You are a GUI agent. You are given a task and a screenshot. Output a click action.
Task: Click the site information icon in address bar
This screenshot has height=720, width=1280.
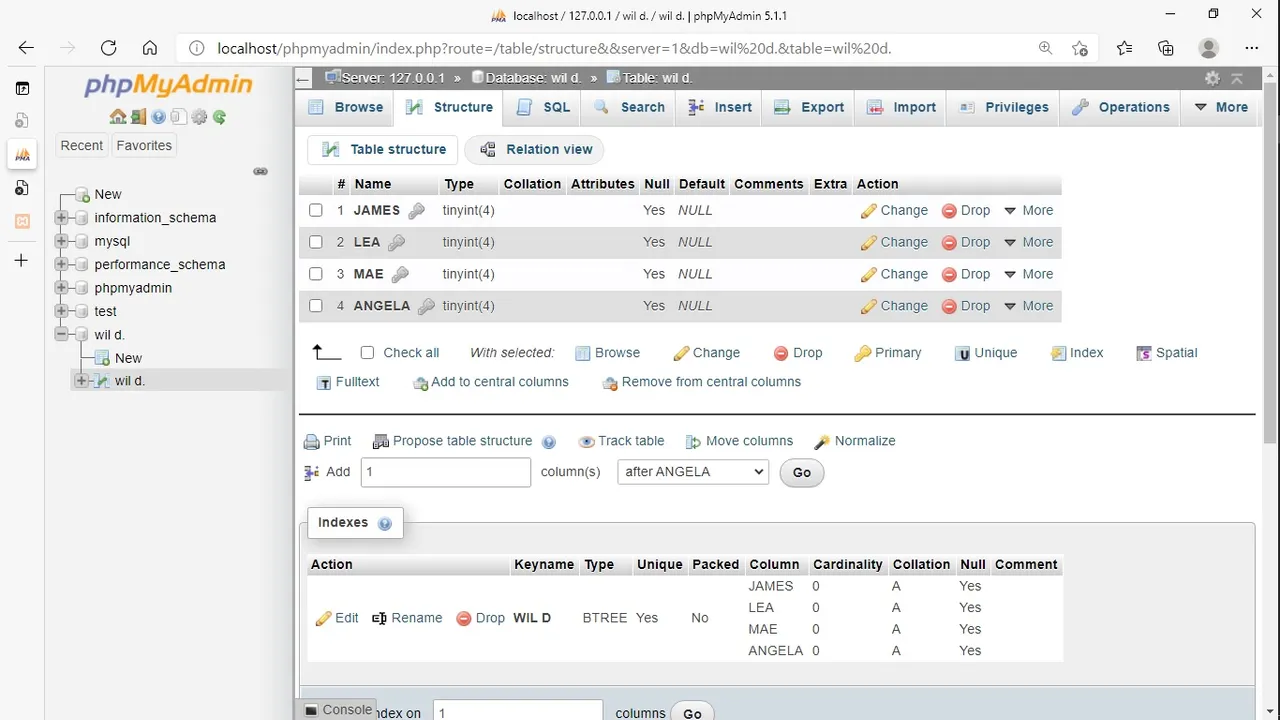click(197, 48)
